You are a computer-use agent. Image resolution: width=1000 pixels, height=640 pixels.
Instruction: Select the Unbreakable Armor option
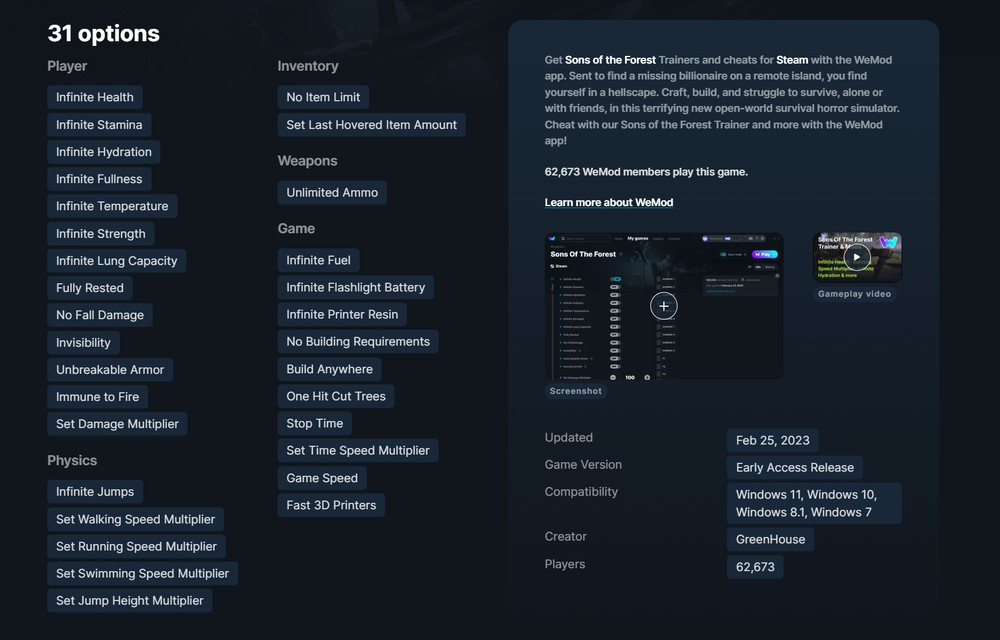pos(110,370)
